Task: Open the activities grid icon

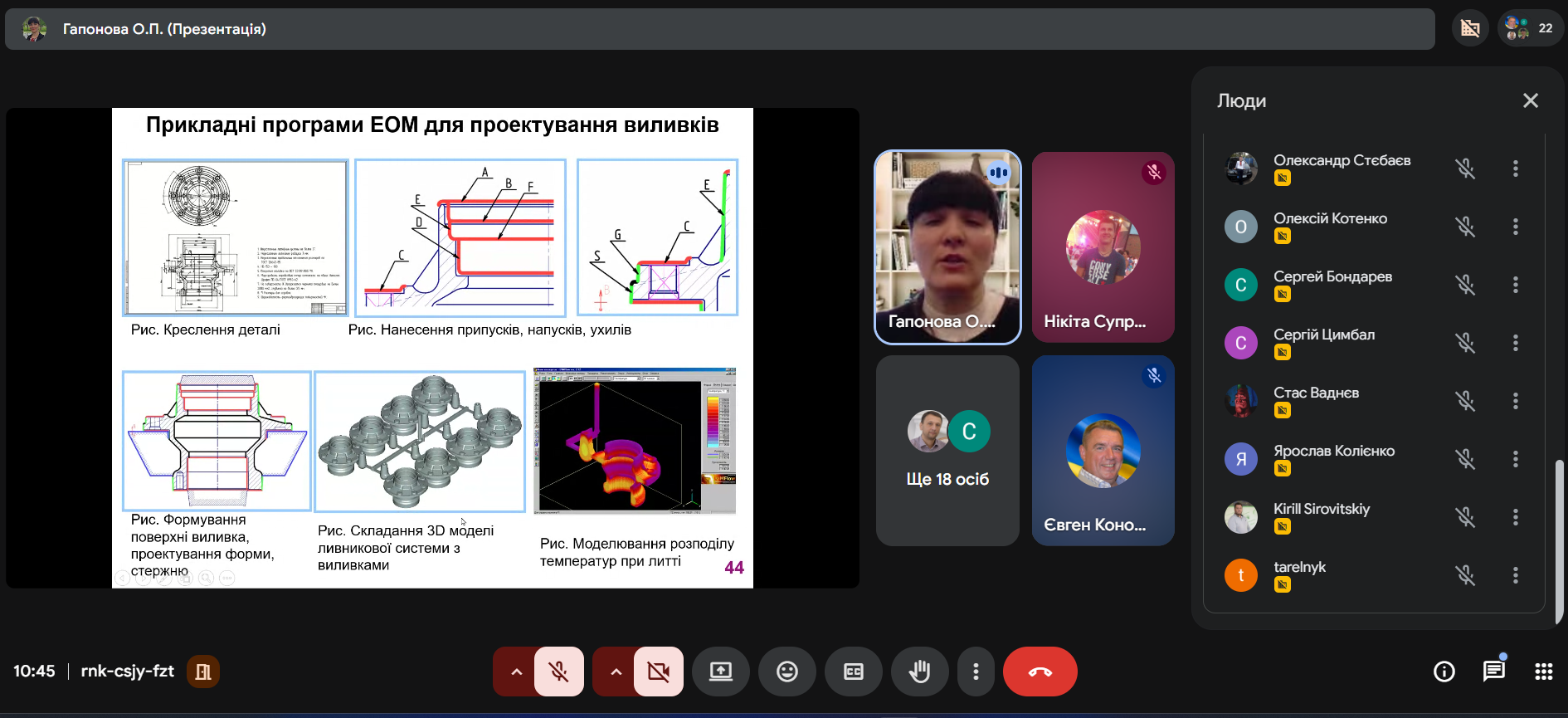Action: pos(1543,672)
